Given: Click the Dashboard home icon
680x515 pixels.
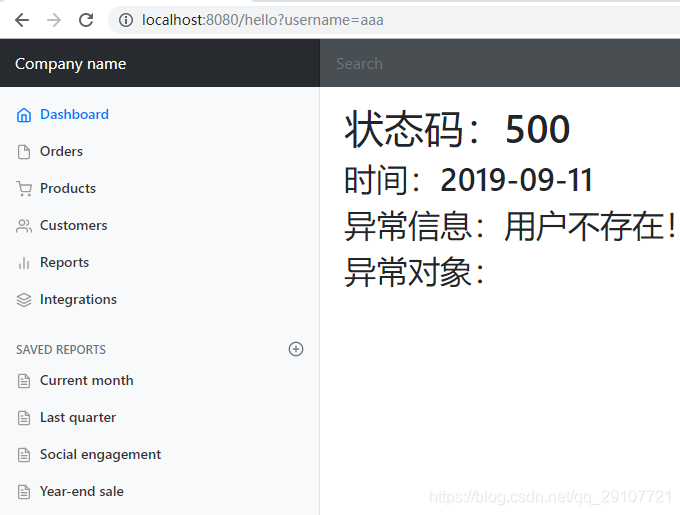Looking at the screenshot, I should coord(24,115).
